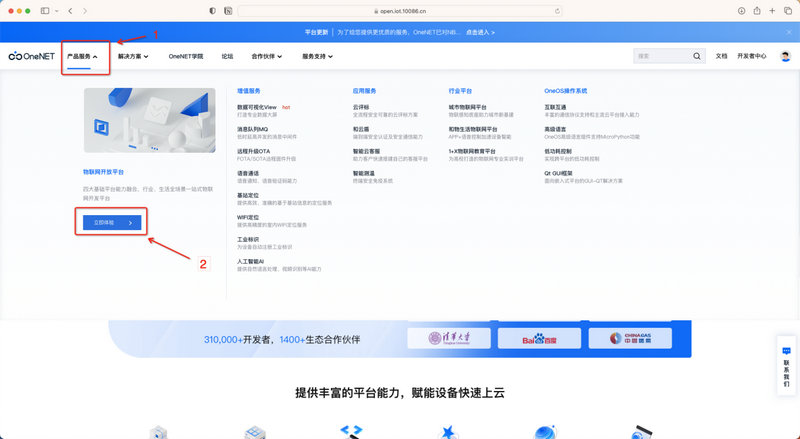Open 智能云客服 service
The height and width of the screenshot is (439, 800).
pos(366,151)
